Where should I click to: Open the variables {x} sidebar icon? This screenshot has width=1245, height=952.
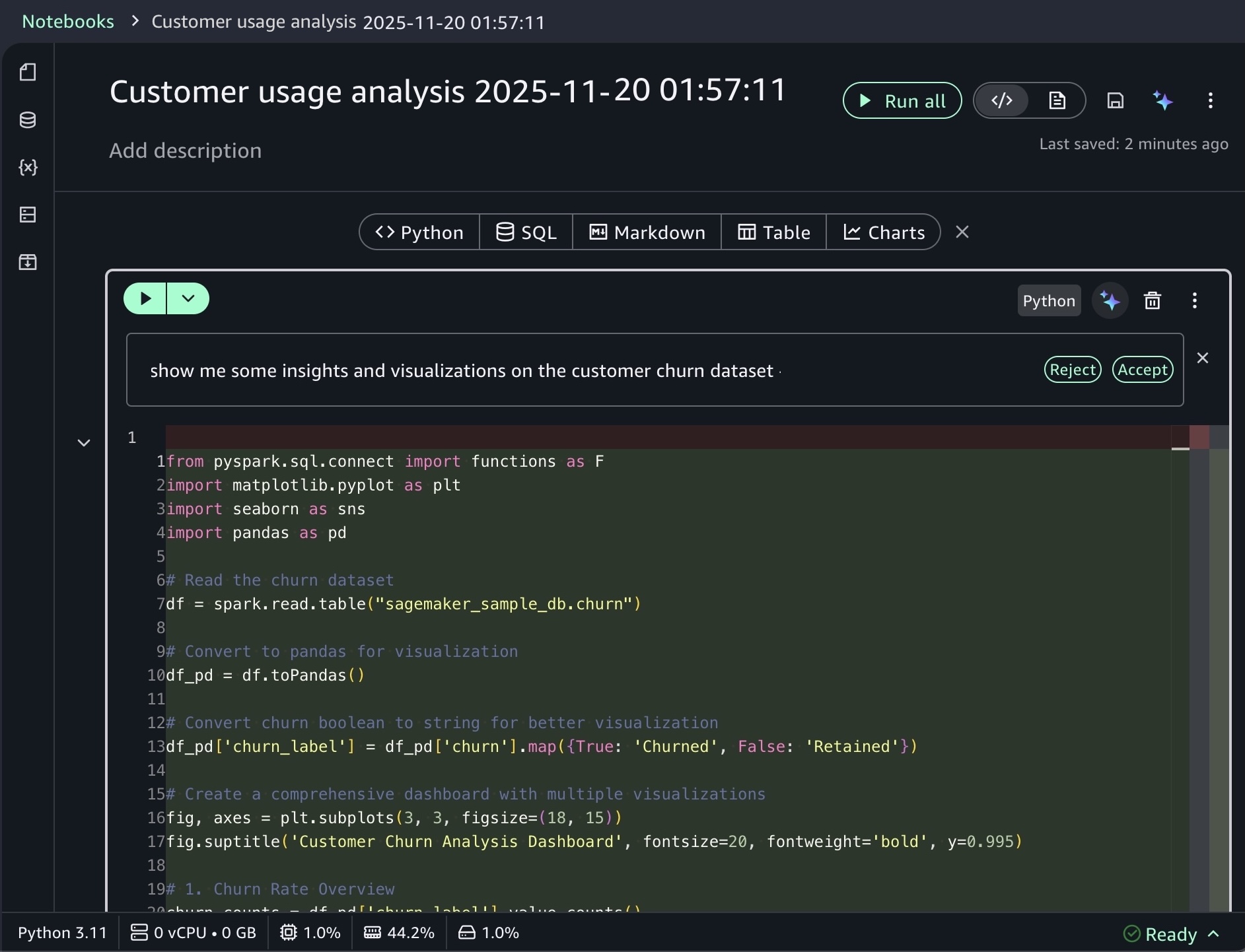point(28,167)
